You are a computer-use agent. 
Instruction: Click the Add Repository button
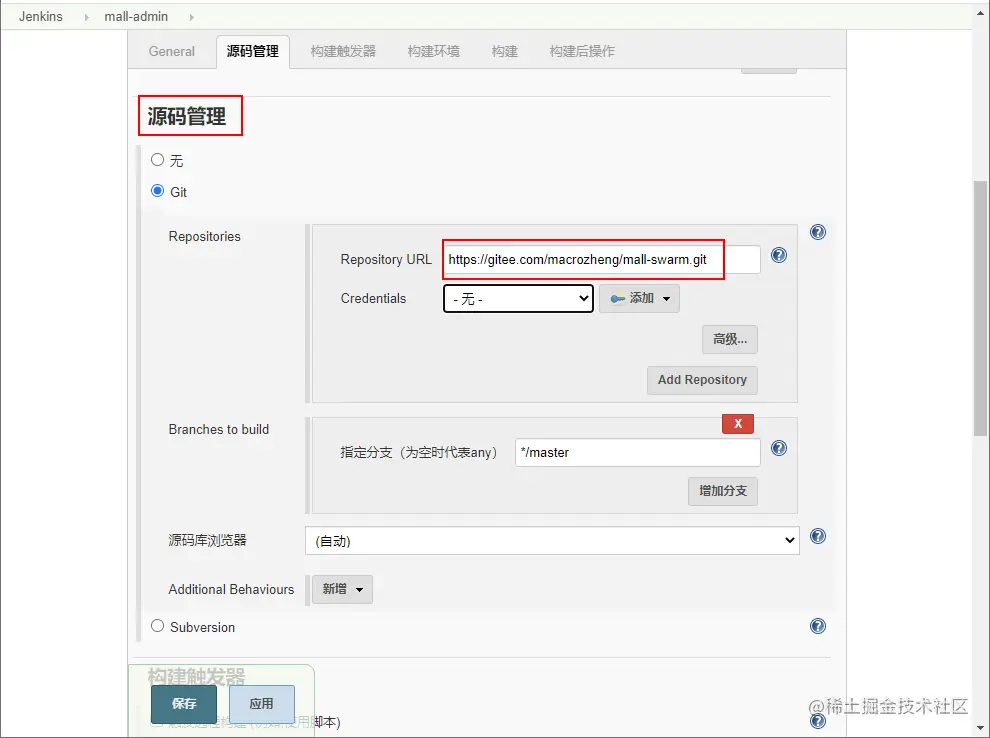point(702,380)
